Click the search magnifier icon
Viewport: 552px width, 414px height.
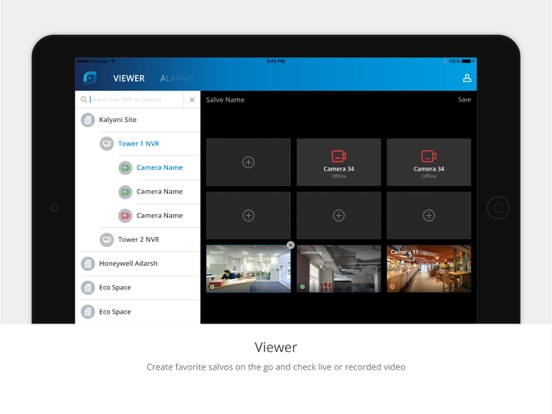pyautogui.click(x=83, y=99)
